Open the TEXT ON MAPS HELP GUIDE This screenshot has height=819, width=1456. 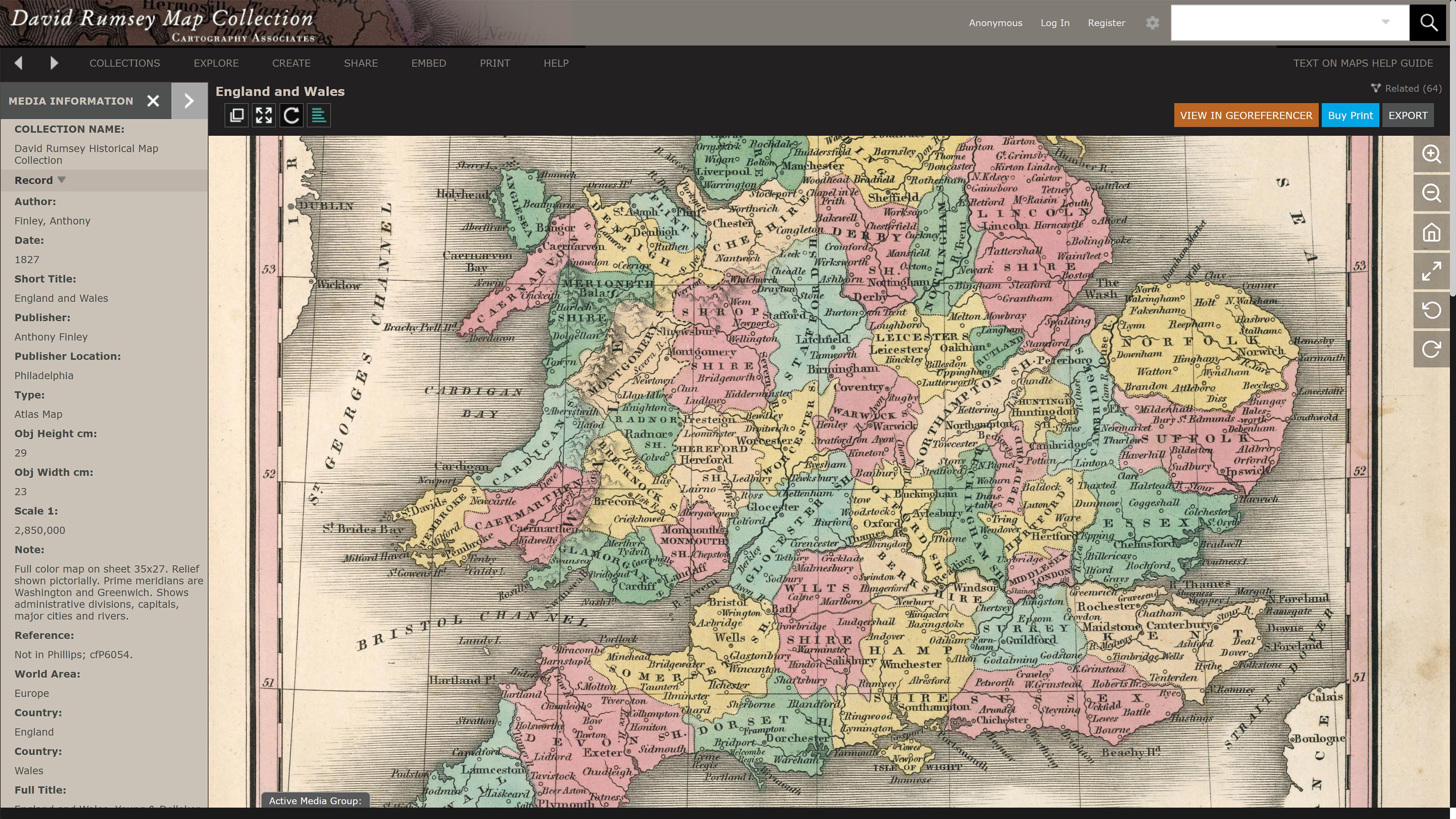1362,63
